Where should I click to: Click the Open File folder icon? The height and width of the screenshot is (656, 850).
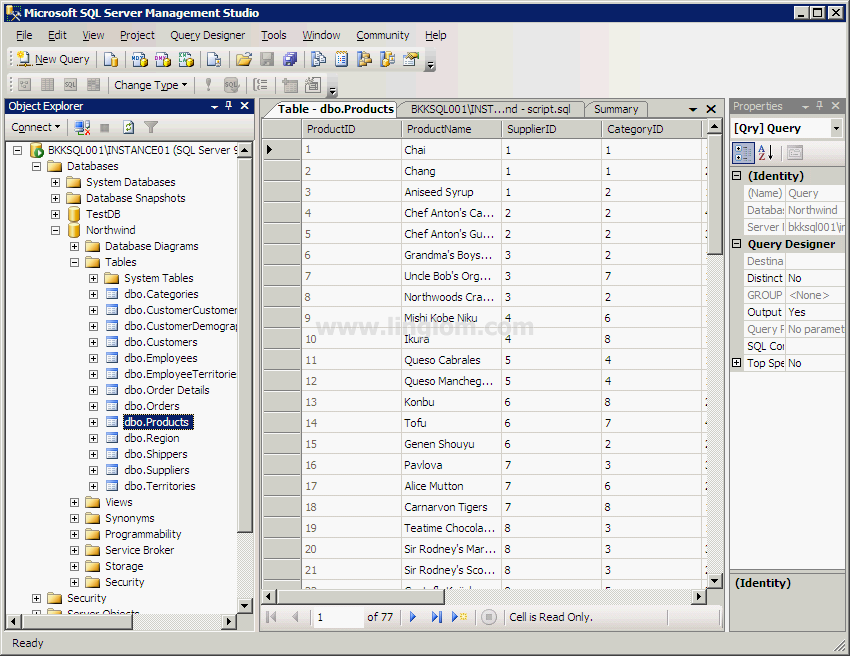[243, 59]
